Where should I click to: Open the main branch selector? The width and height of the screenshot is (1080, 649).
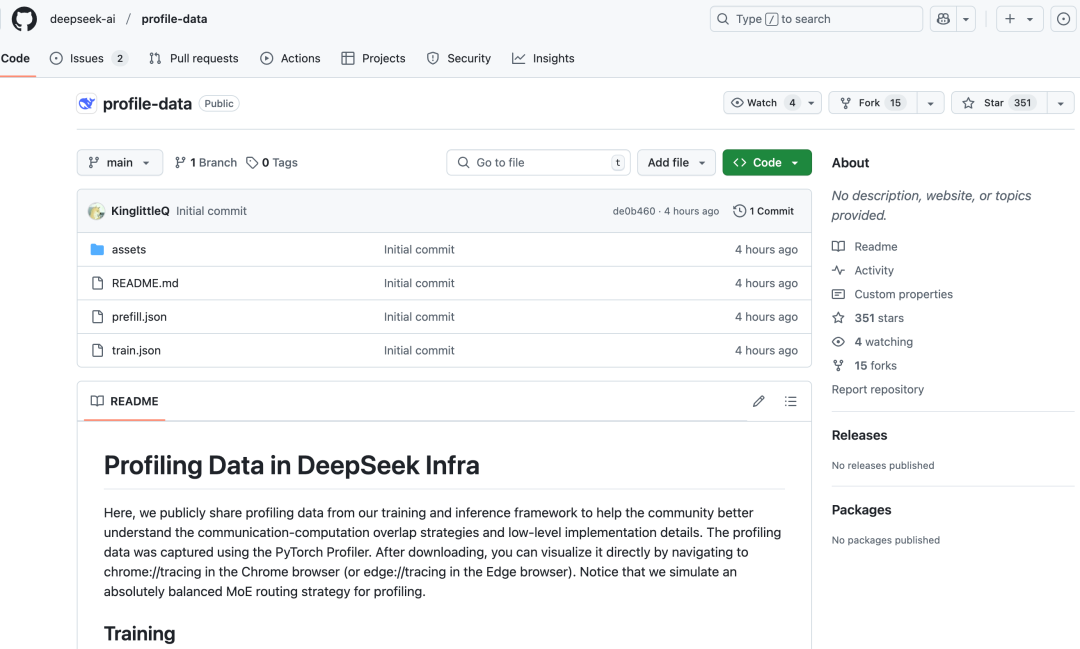[120, 163]
